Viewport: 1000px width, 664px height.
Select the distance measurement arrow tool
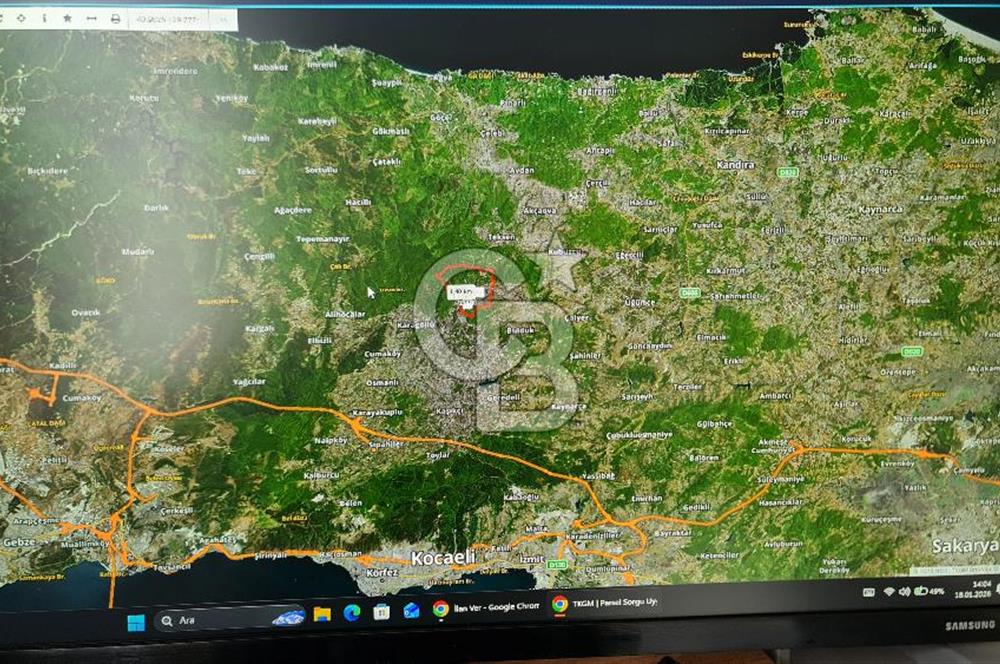90,17
